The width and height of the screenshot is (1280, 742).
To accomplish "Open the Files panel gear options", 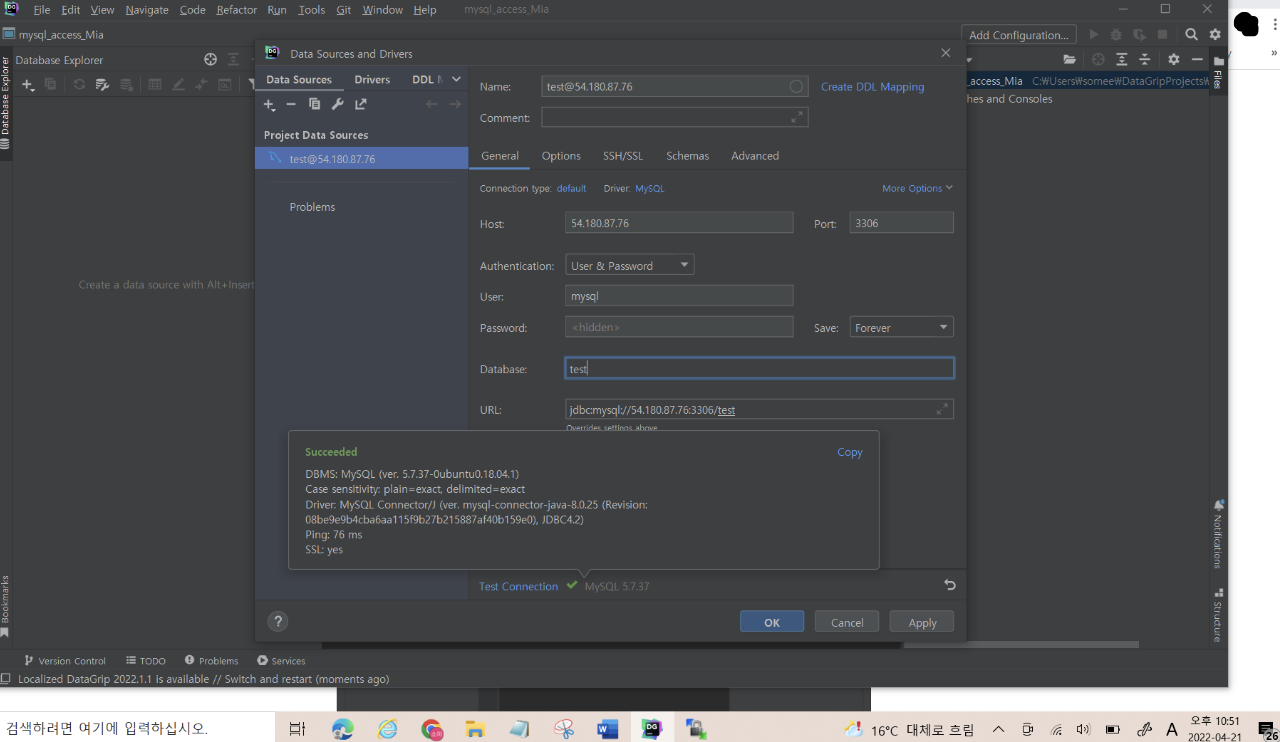I will 1174,60.
